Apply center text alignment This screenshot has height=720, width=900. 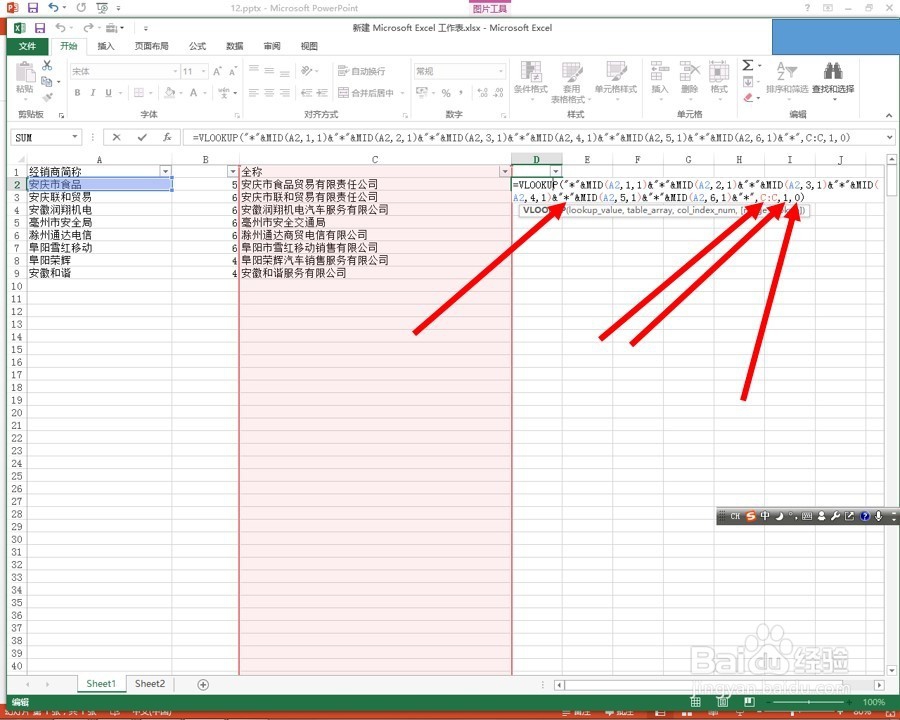pyautogui.click(x=269, y=92)
